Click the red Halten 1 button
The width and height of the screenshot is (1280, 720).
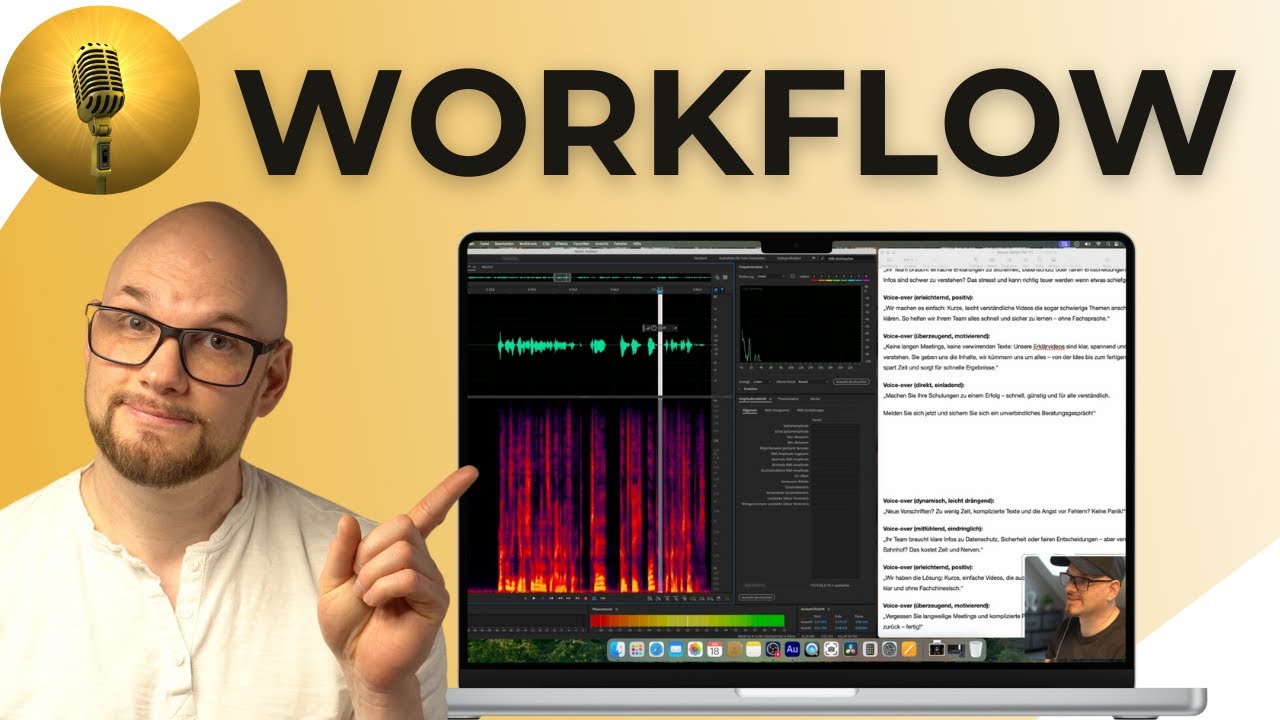(814, 276)
